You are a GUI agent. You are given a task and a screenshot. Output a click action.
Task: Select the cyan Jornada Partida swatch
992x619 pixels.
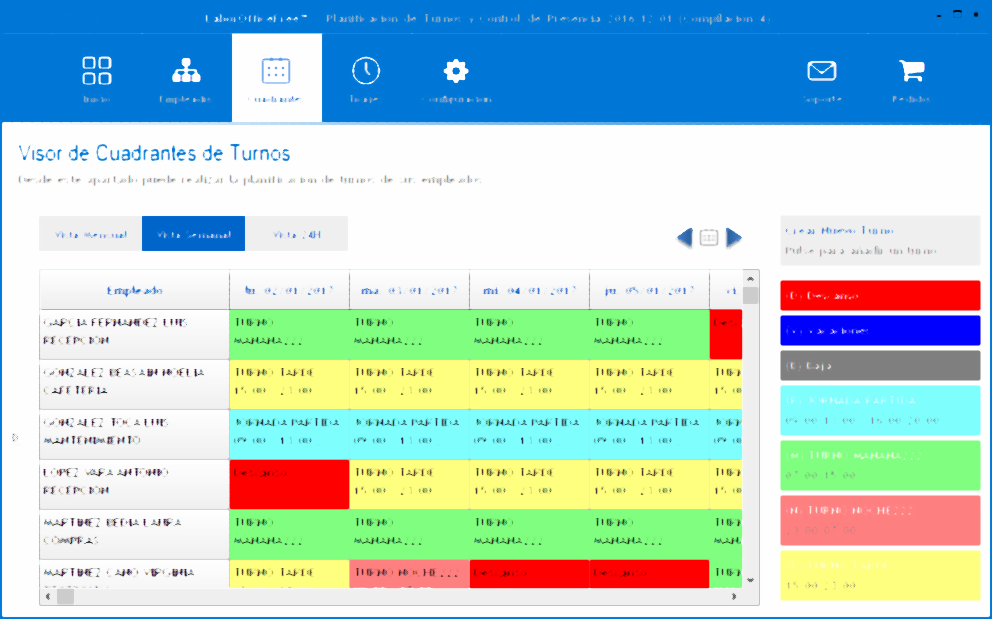click(880, 410)
